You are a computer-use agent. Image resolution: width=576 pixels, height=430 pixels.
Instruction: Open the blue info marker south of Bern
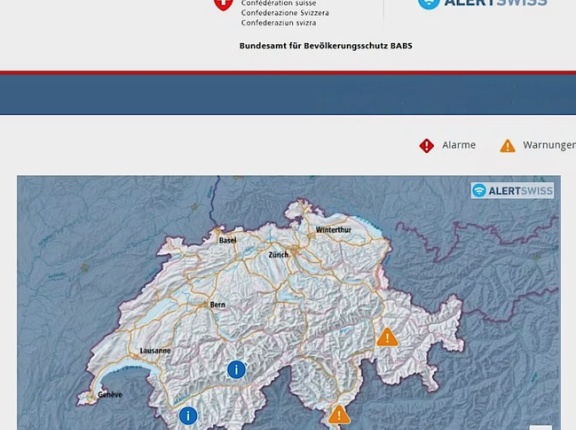(x=236, y=369)
